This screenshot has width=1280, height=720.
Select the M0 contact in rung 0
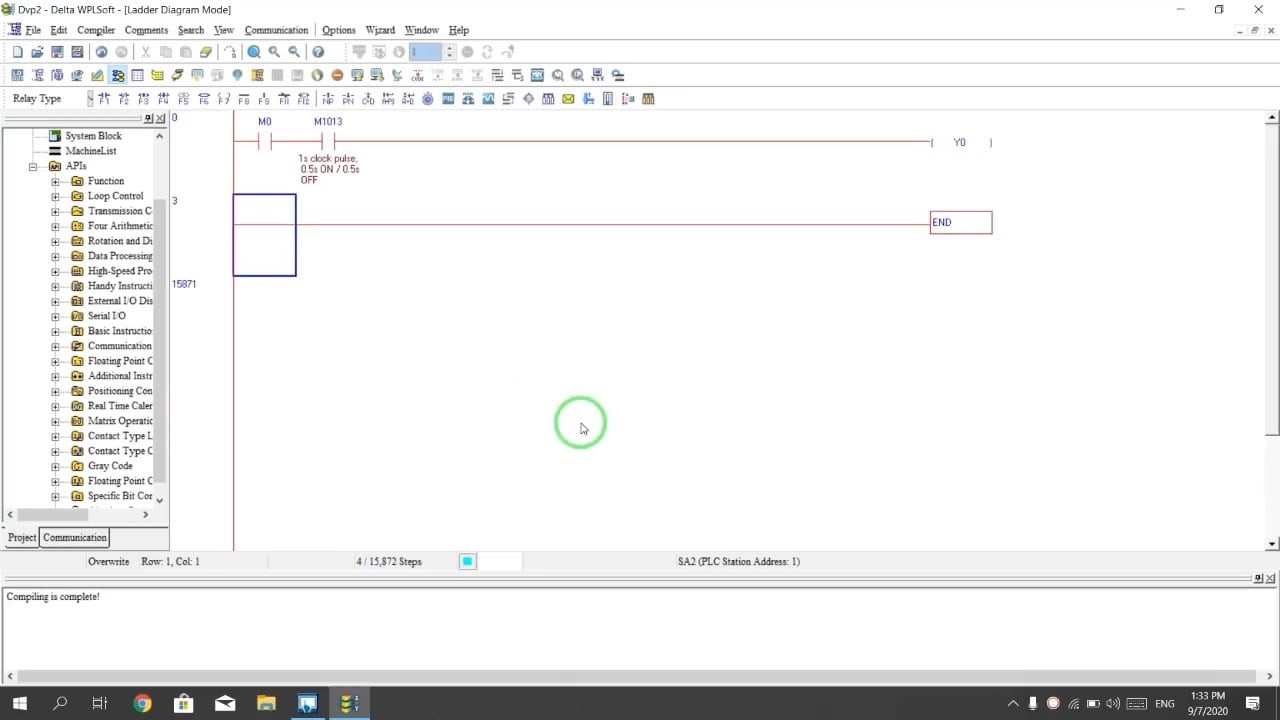[x=264, y=142]
